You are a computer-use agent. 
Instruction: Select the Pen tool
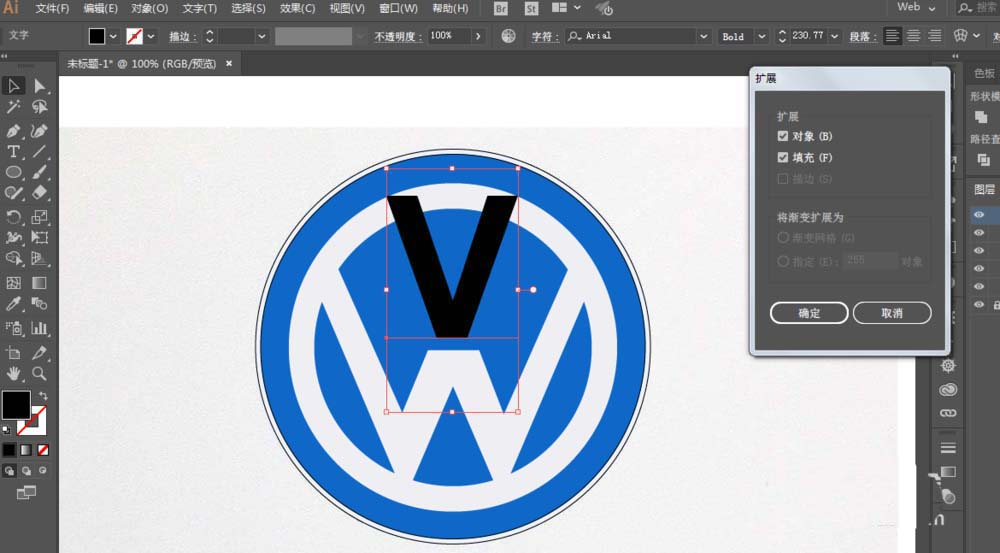point(14,130)
